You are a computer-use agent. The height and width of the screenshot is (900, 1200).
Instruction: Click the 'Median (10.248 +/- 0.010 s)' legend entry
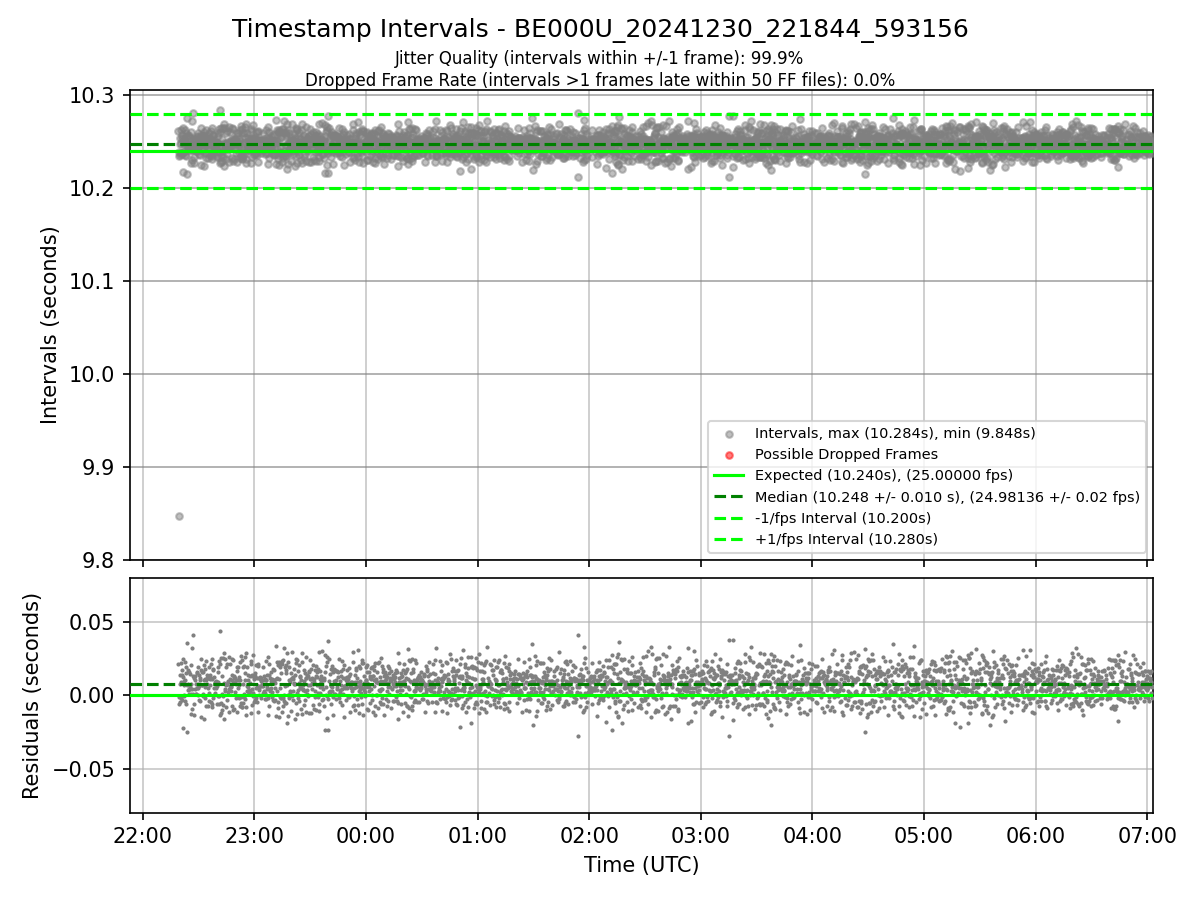click(x=947, y=496)
